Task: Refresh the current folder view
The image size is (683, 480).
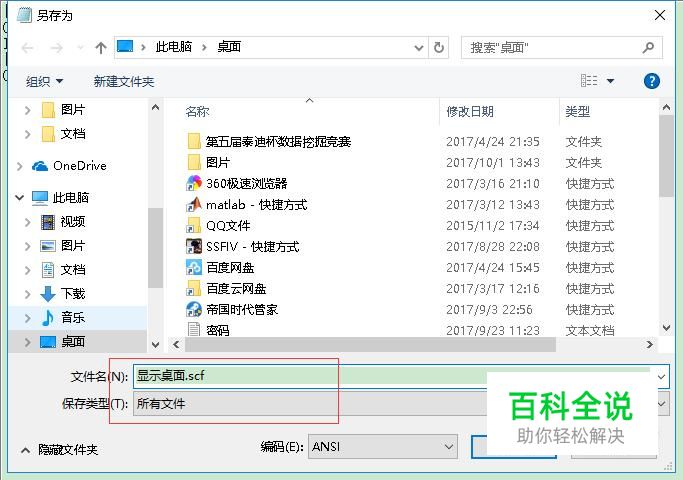Action: (x=439, y=47)
